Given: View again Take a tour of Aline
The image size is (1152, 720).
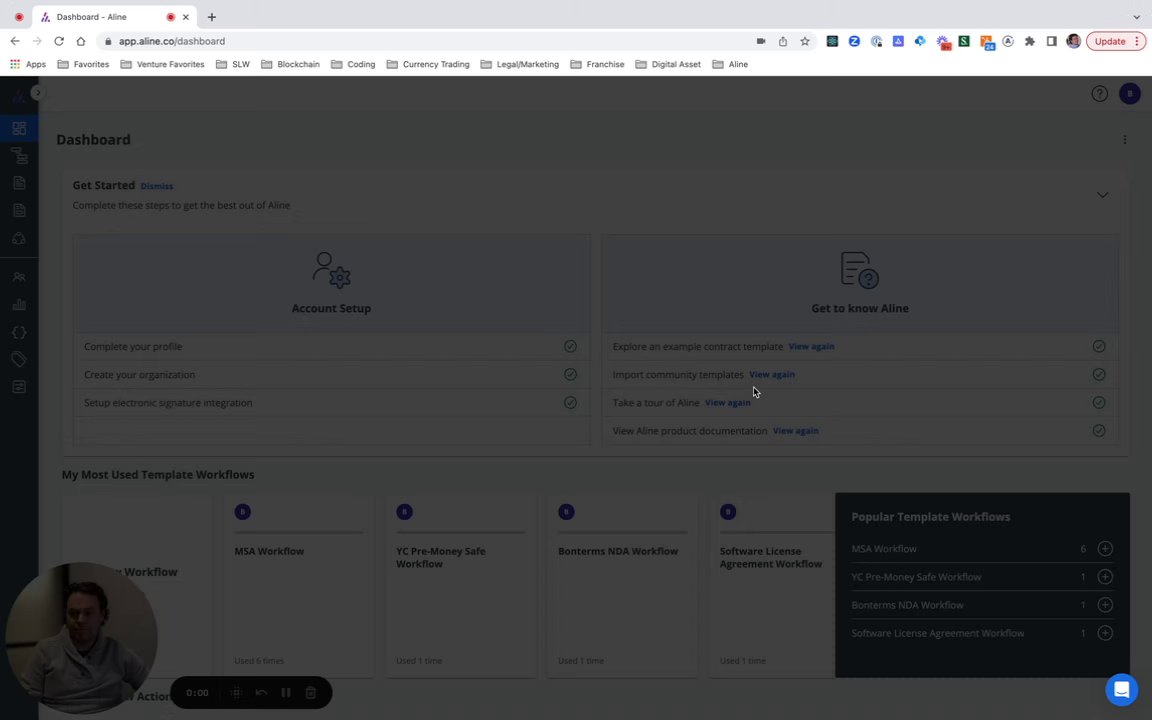Looking at the screenshot, I should coord(727,403).
